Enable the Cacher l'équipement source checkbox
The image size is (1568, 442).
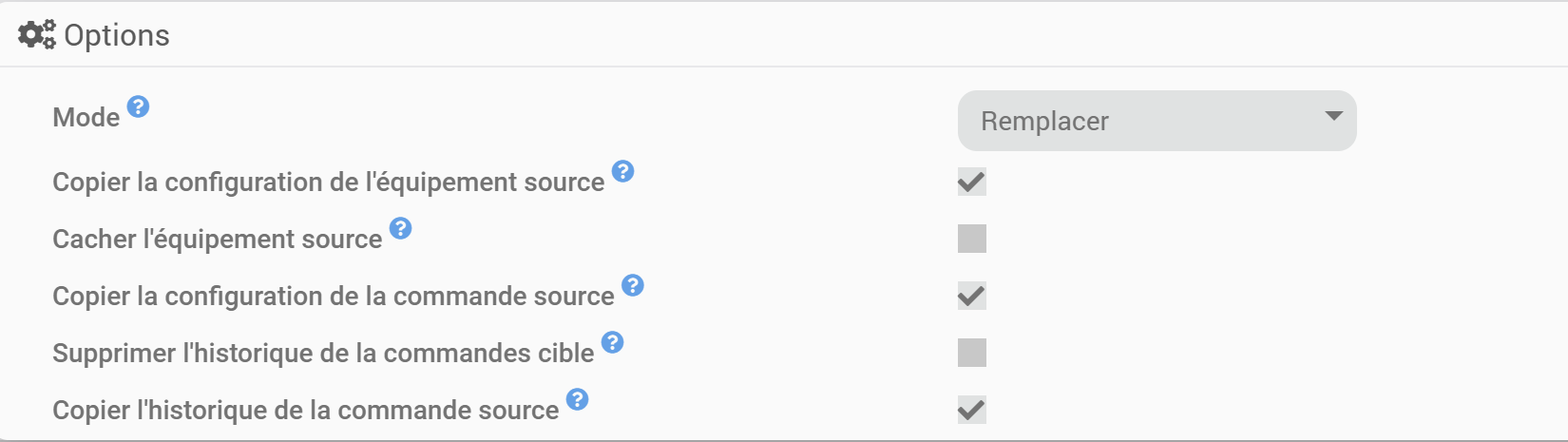tap(972, 239)
